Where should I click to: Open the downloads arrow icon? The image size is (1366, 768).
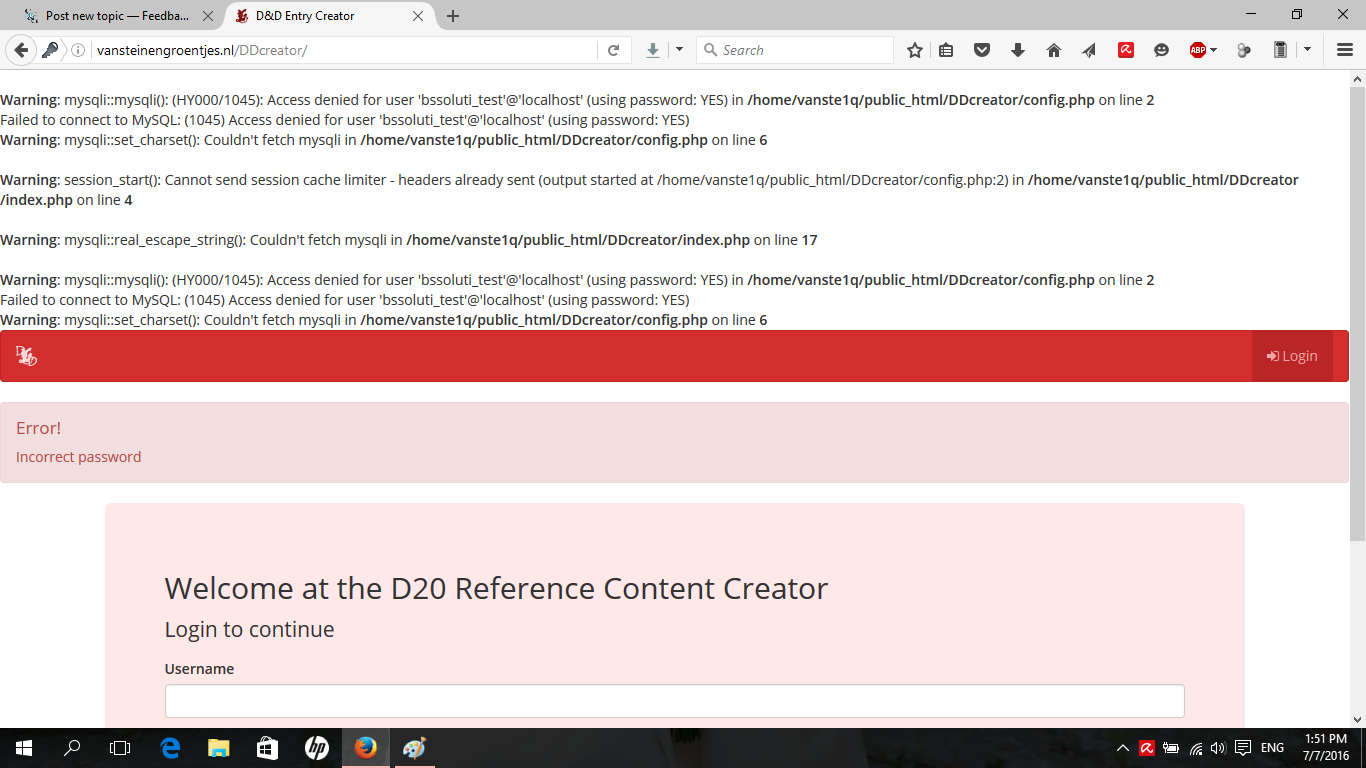point(1018,50)
